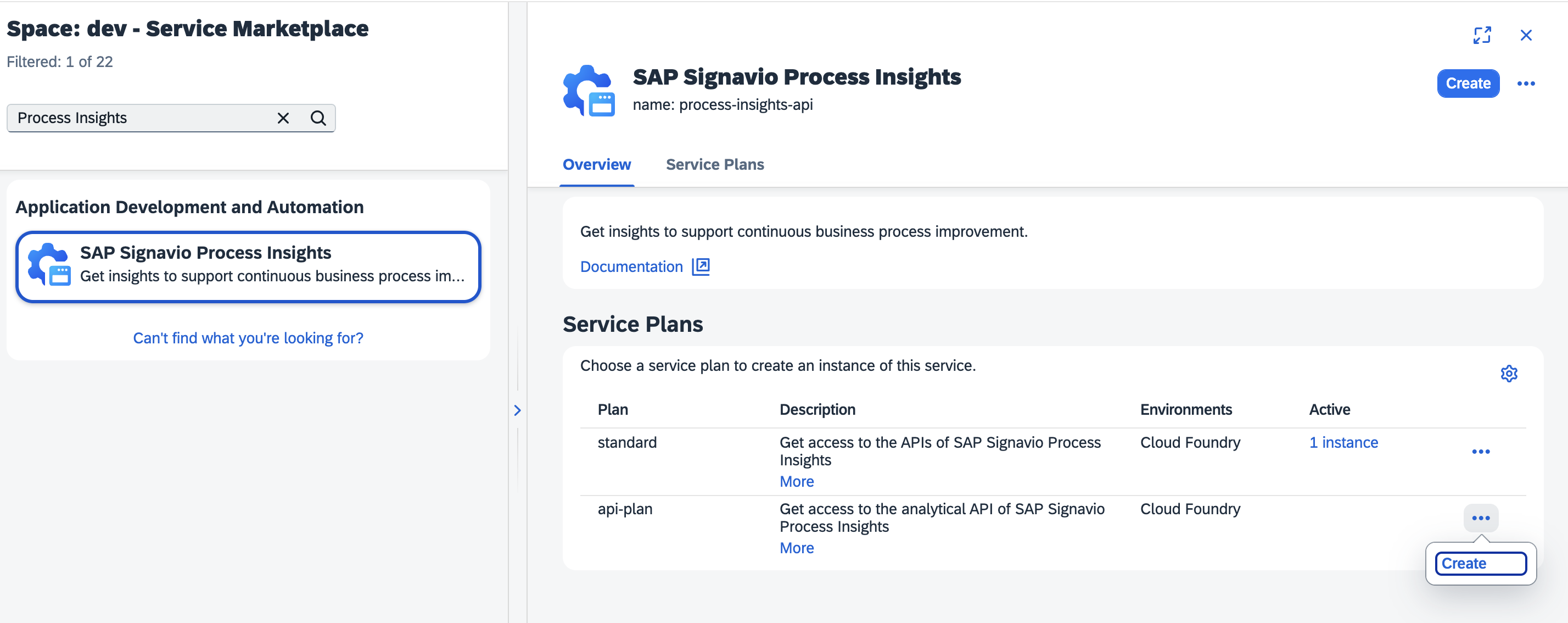This screenshot has height=623, width=1568.
Task: Open the Documentation link
Action: (631, 266)
